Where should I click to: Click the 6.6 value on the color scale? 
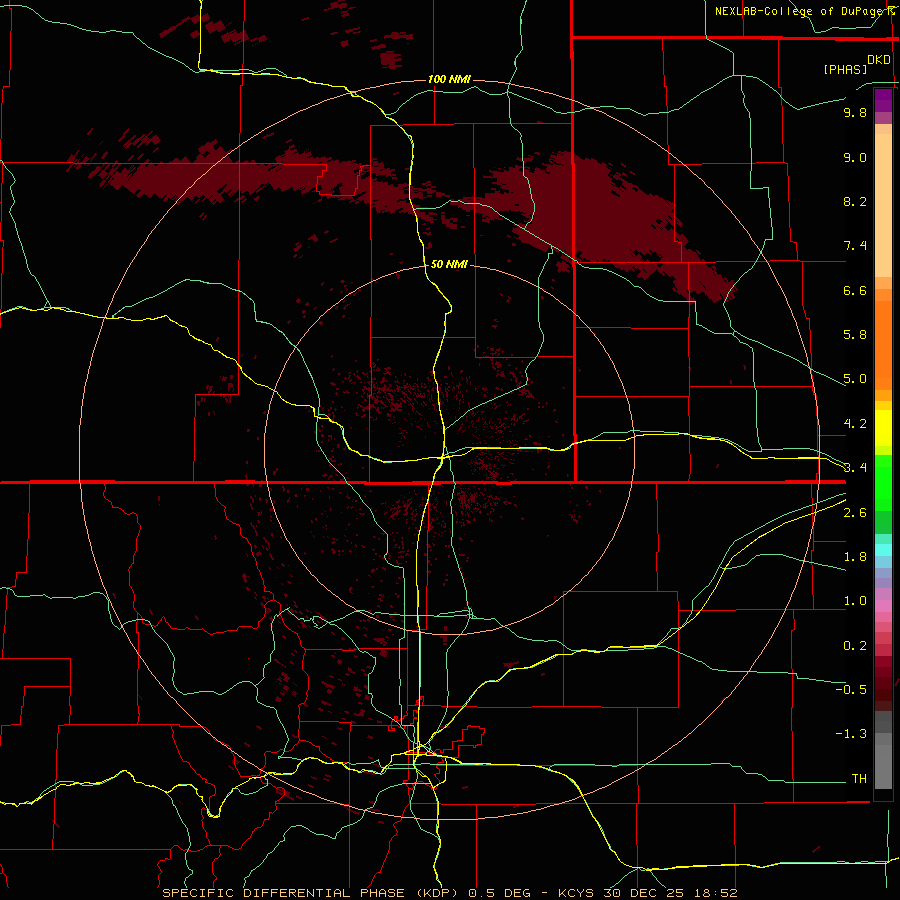(855, 290)
